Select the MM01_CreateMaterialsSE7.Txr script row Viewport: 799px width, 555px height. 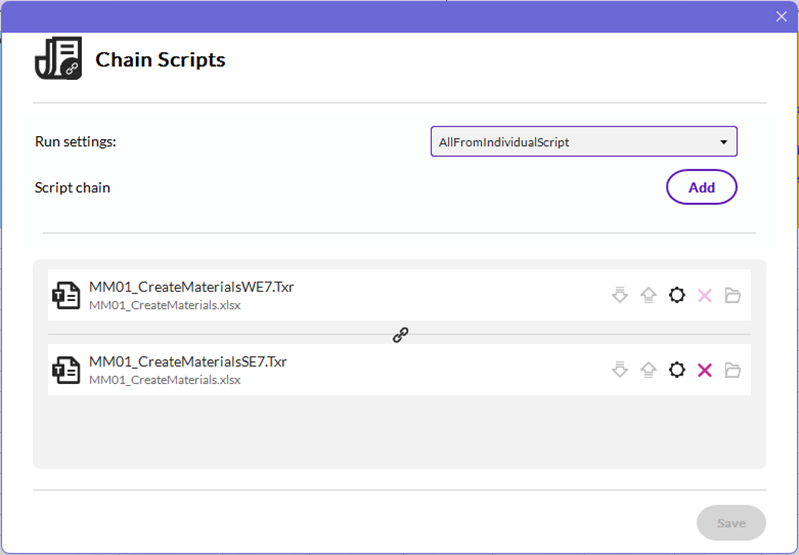click(x=350, y=370)
